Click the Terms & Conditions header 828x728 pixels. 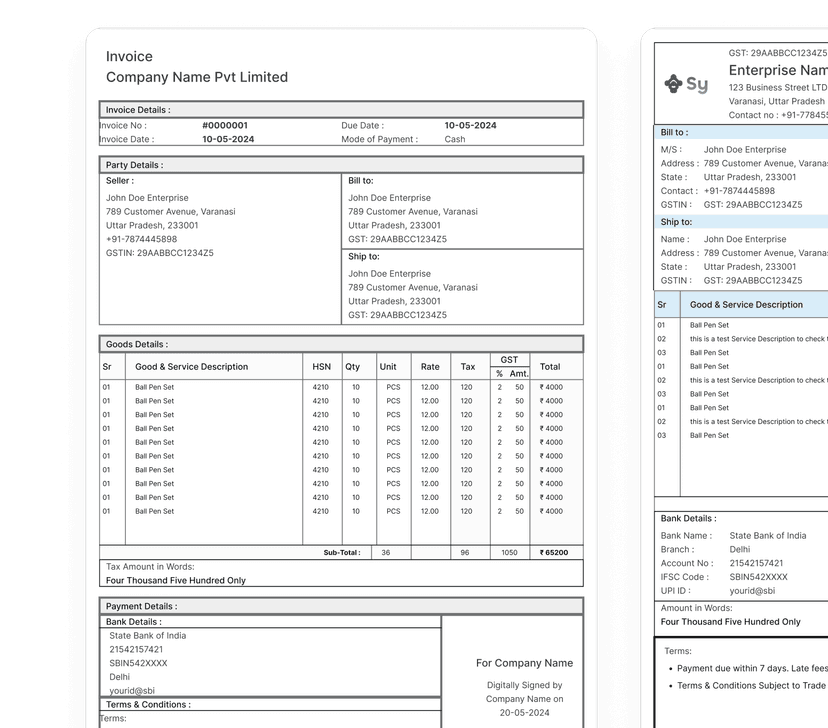click(148, 705)
